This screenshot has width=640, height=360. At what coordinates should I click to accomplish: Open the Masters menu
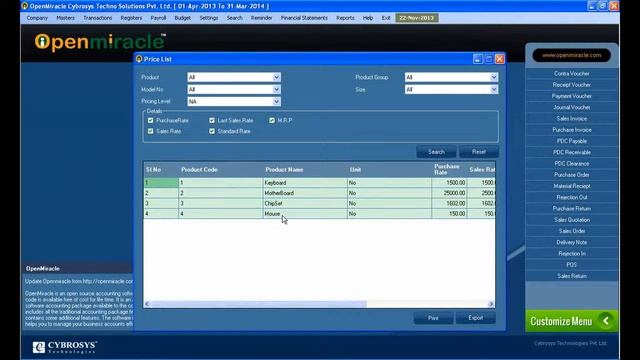coord(65,18)
